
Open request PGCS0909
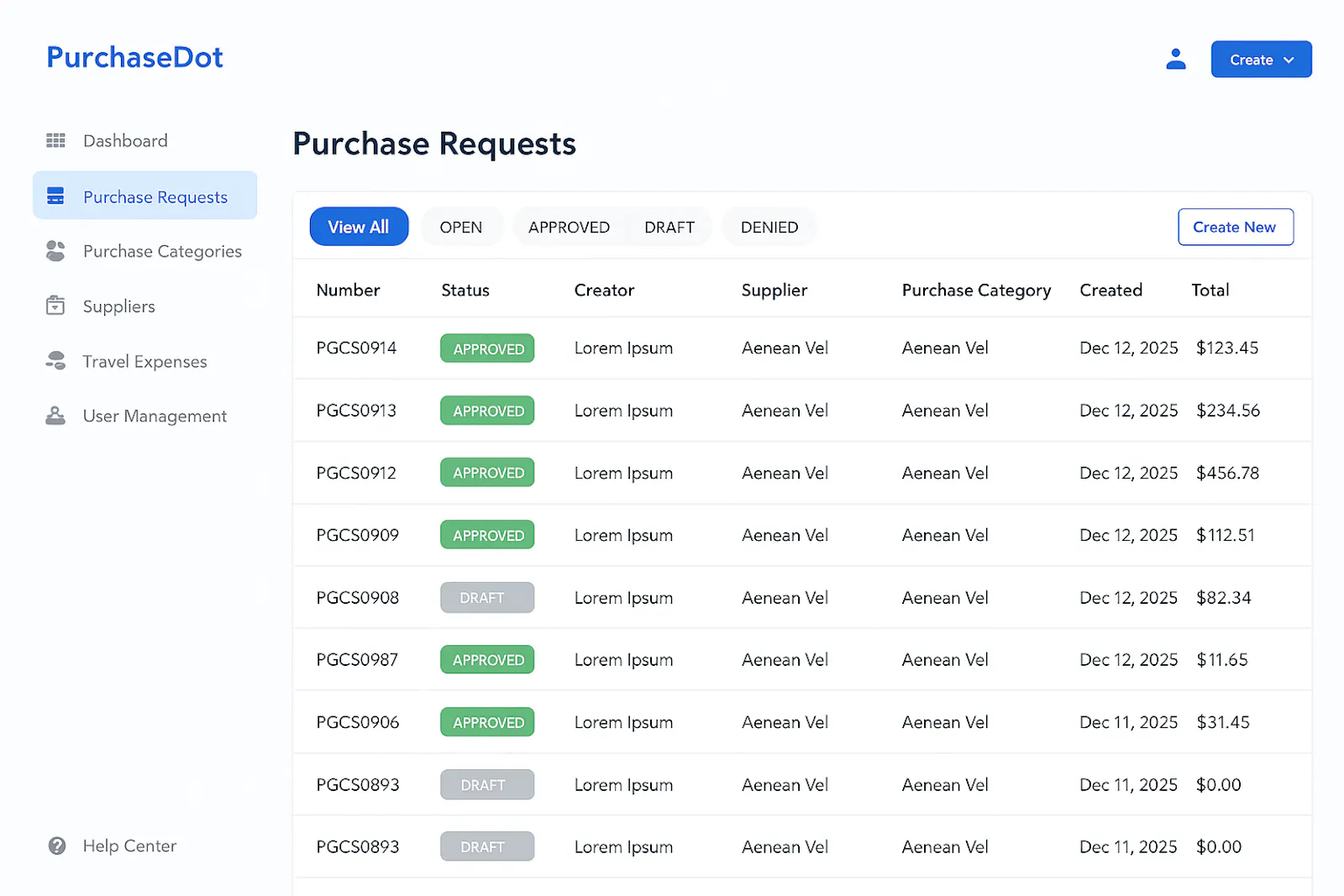click(358, 535)
